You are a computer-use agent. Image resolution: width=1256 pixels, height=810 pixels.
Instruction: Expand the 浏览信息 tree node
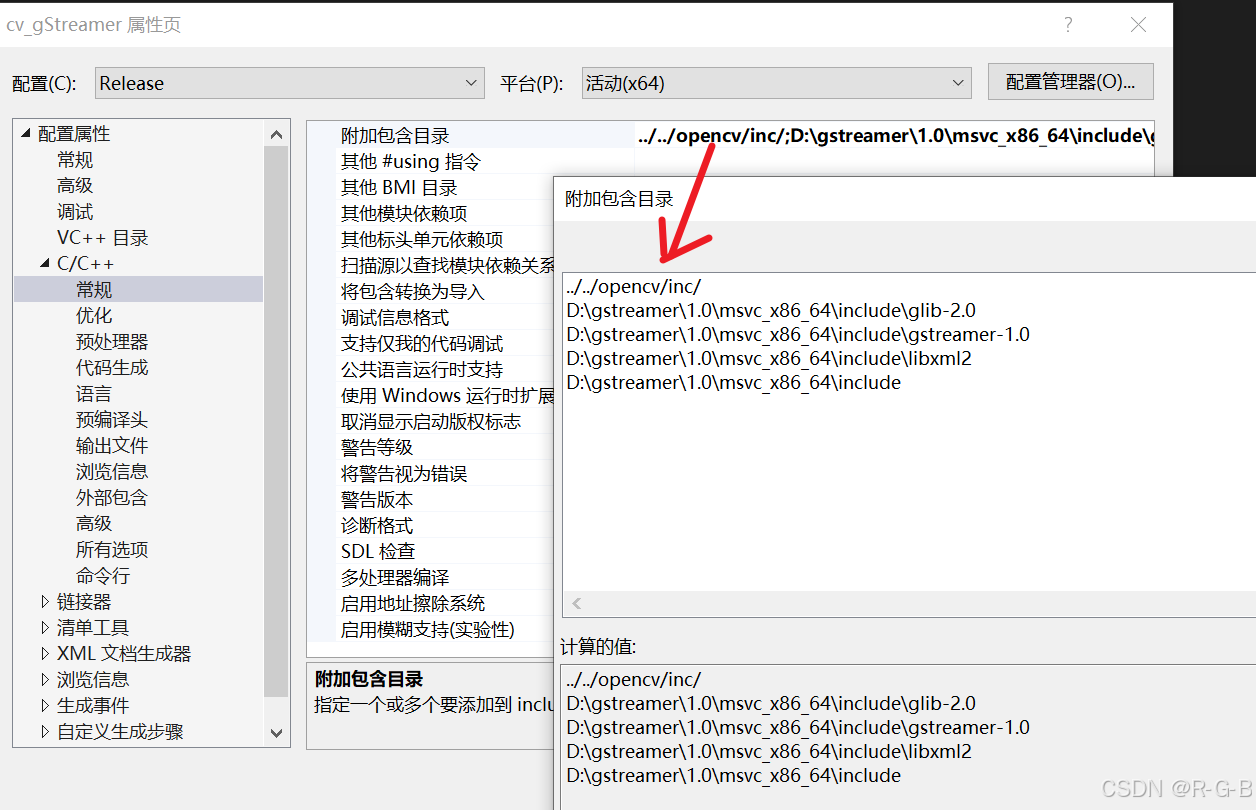click(44, 680)
